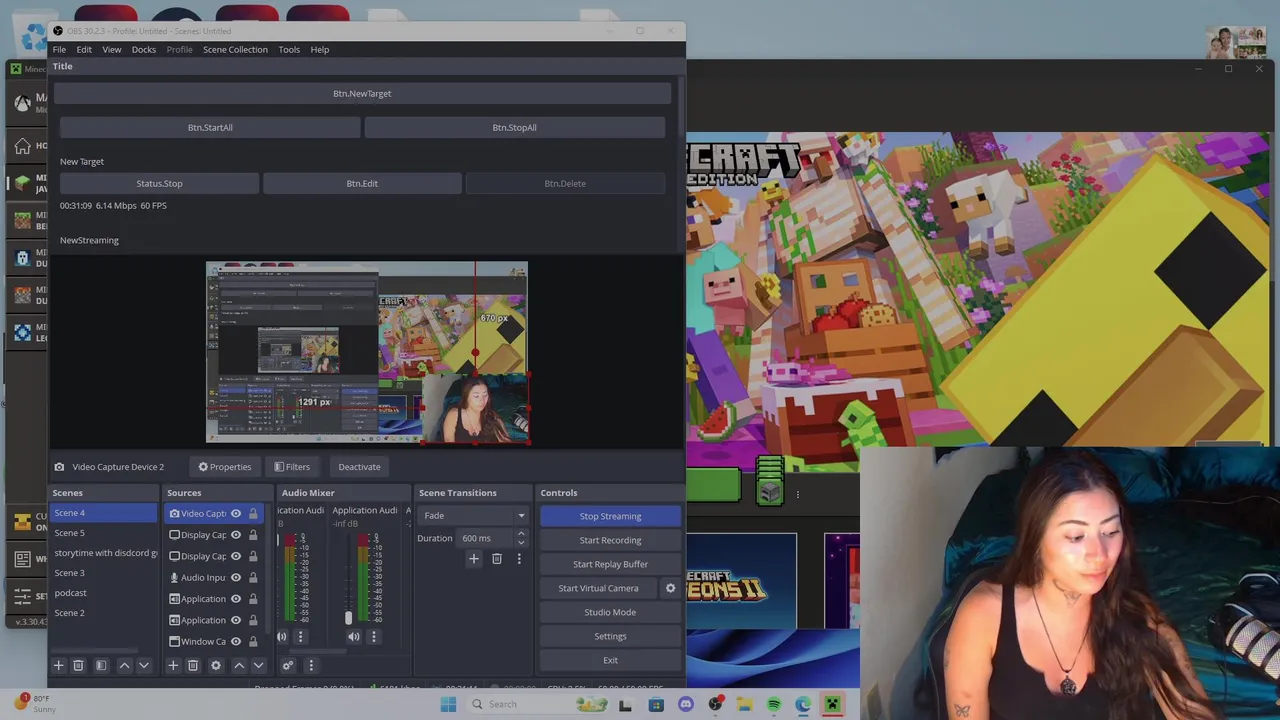Click Btn.NewTarget button
Image resolution: width=1280 pixels, height=720 pixels.
pos(362,93)
